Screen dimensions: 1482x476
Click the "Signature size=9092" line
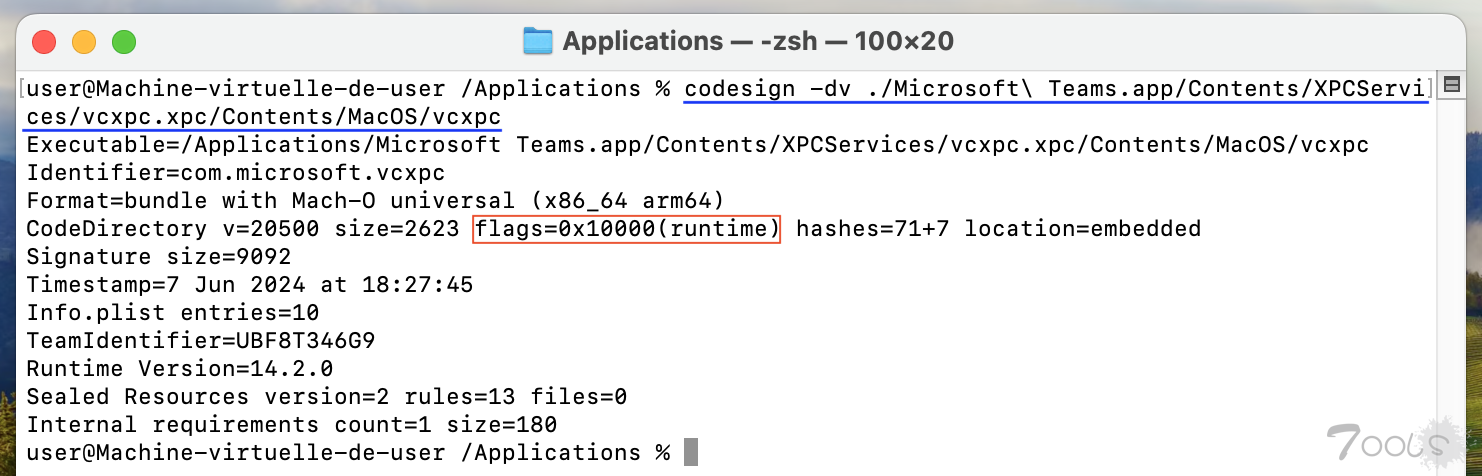159,257
